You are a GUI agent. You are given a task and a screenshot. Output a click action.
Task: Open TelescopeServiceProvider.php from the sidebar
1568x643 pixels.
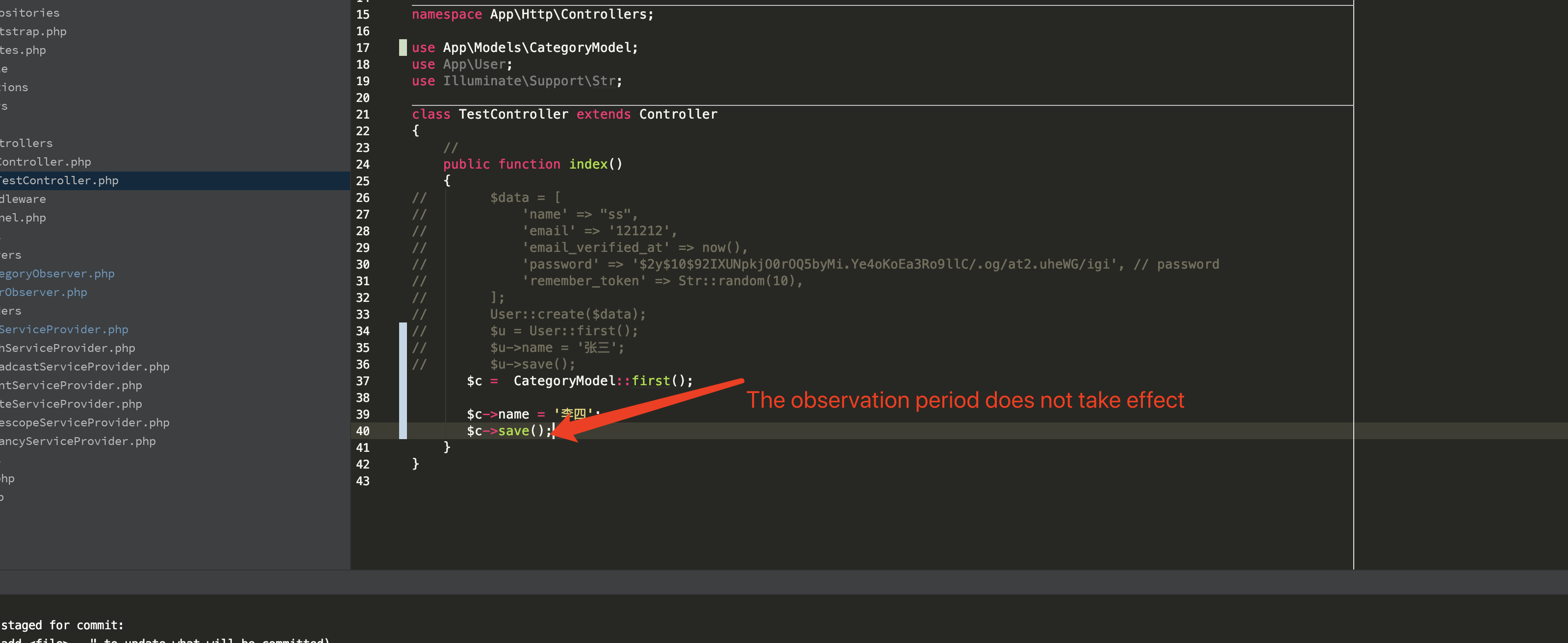click(85, 422)
